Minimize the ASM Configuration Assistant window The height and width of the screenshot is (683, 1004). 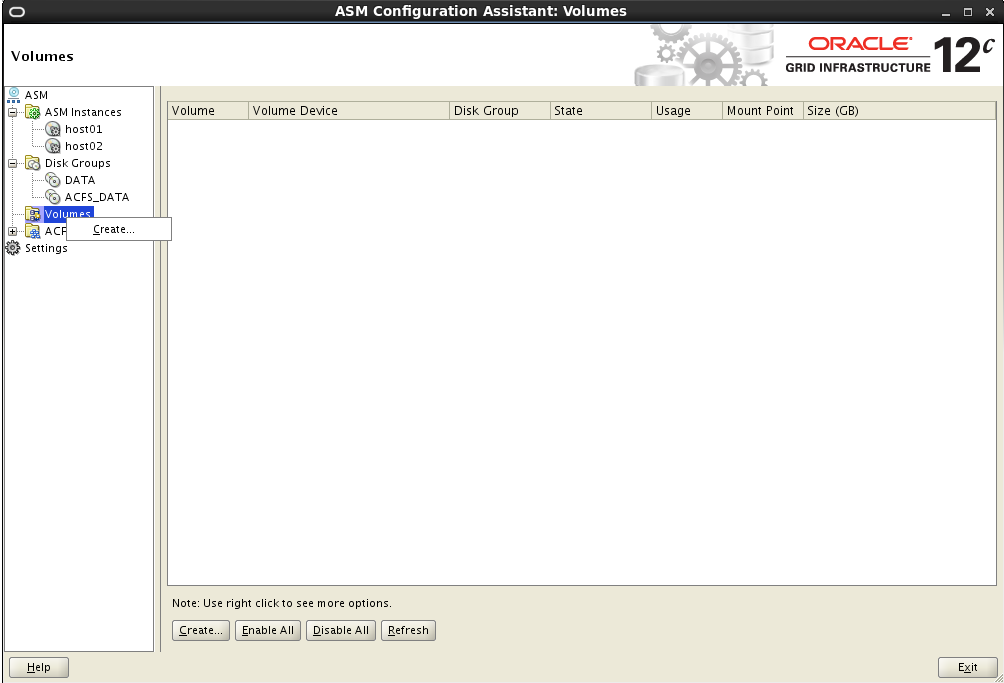(x=946, y=12)
